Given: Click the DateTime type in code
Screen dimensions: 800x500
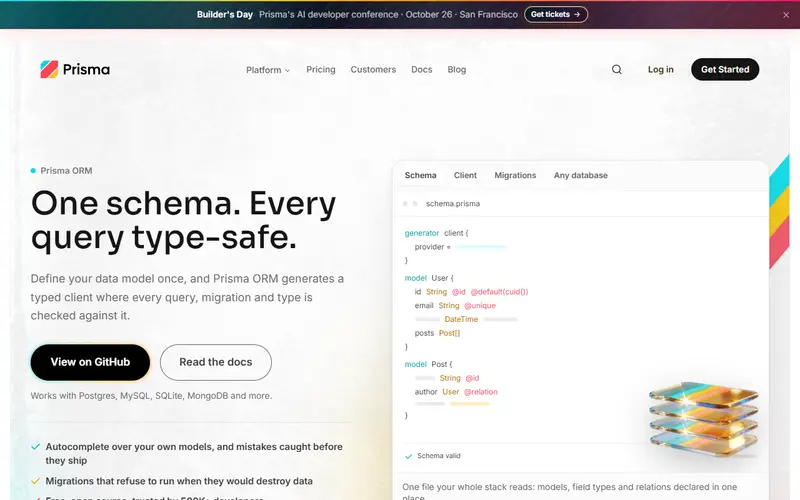Looking at the screenshot, I should point(461,319).
